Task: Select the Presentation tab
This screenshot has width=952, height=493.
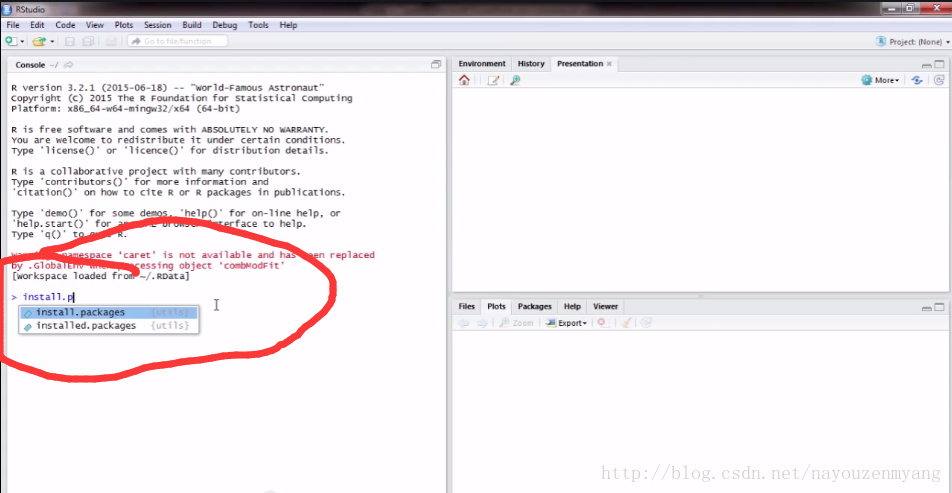Action: (x=580, y=64)
